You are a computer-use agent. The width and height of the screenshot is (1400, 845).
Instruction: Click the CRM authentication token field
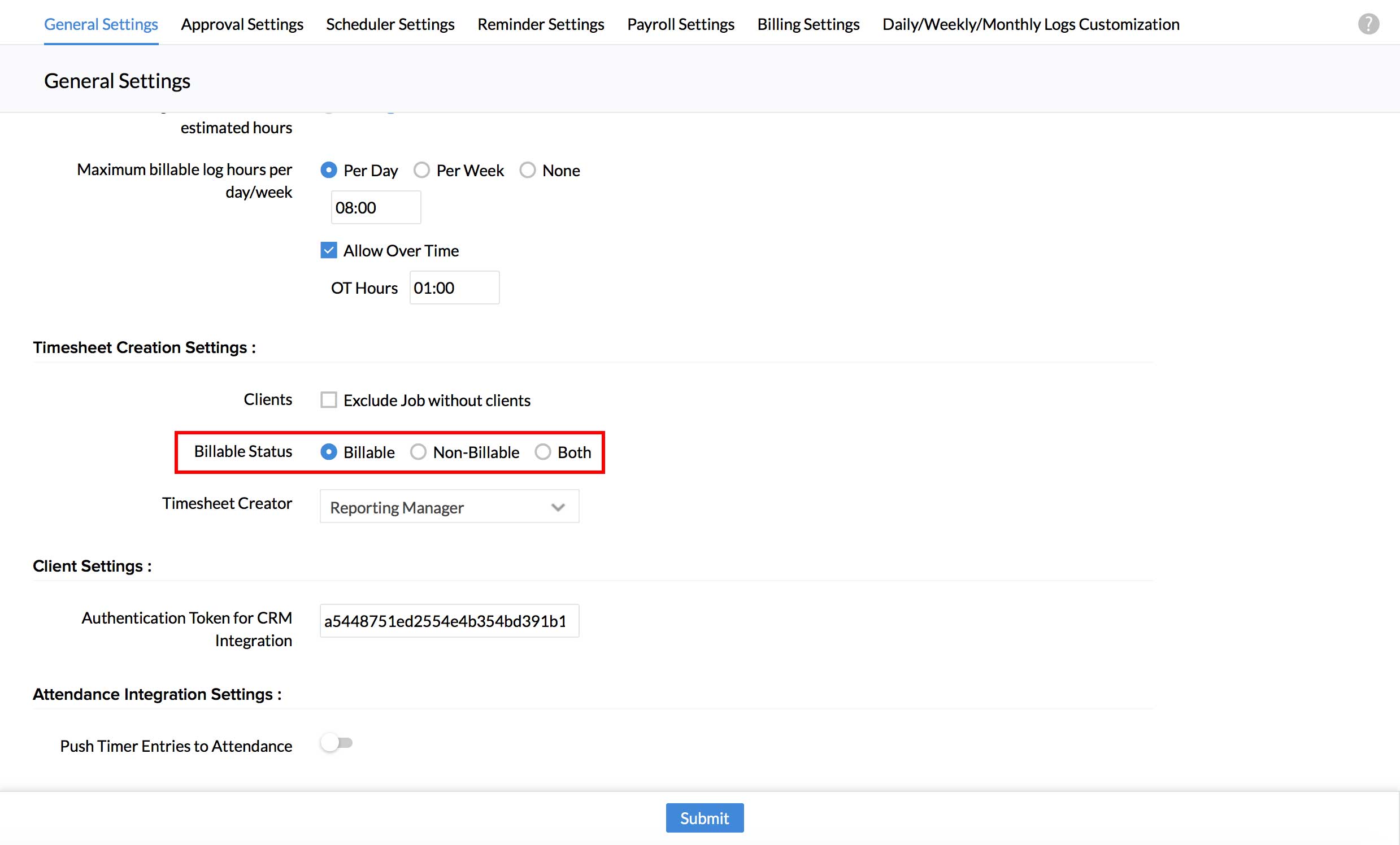click(x=449, y=621)
